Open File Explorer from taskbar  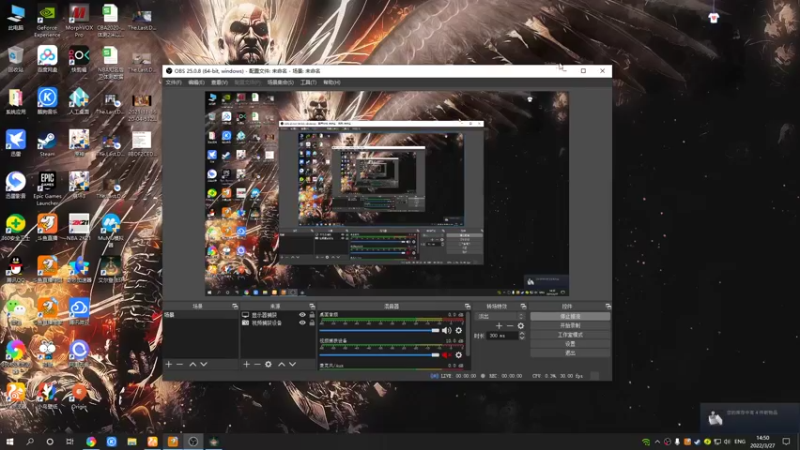(x=132, y=441)
